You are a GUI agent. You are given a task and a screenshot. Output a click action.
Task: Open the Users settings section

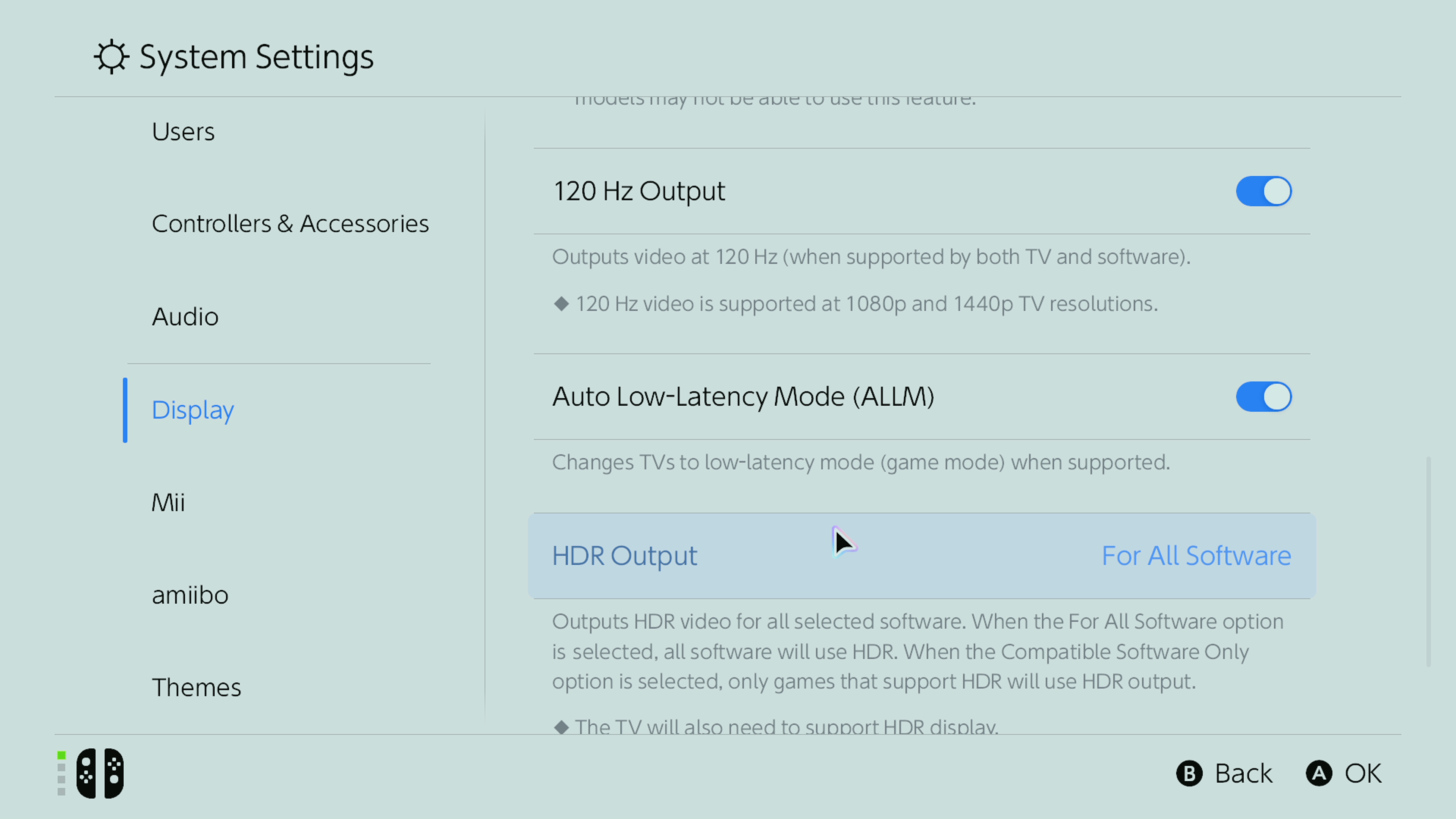(x=183, y=132)
